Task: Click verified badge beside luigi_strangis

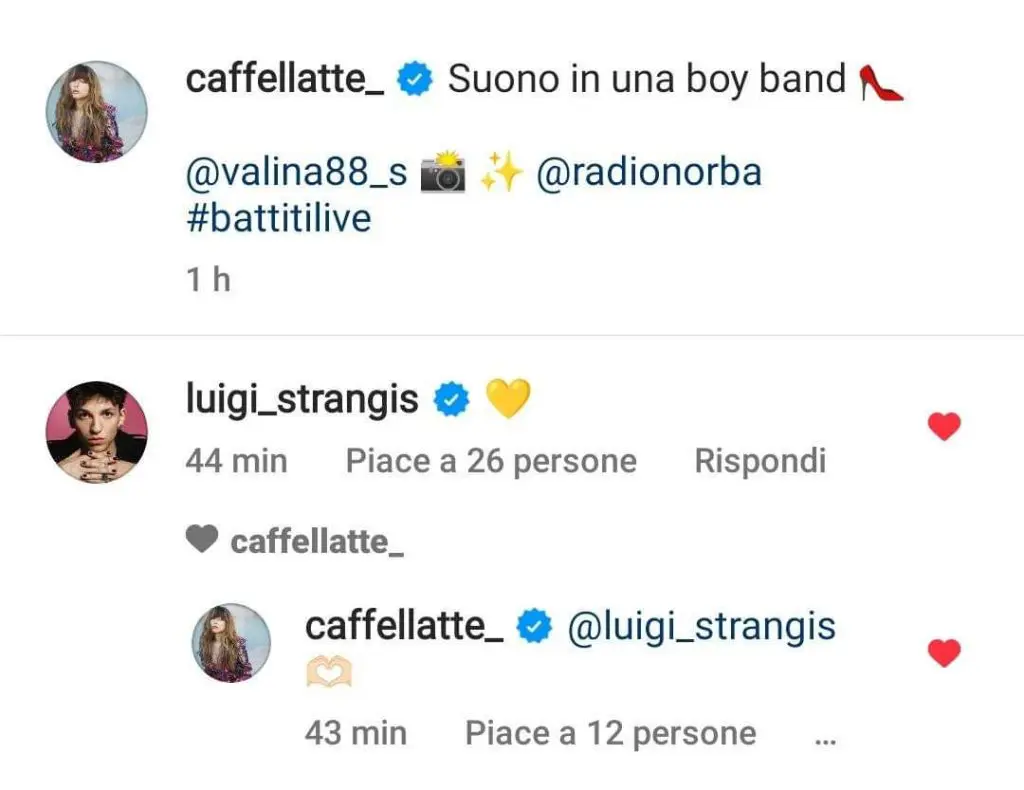Action: [450, 402]
